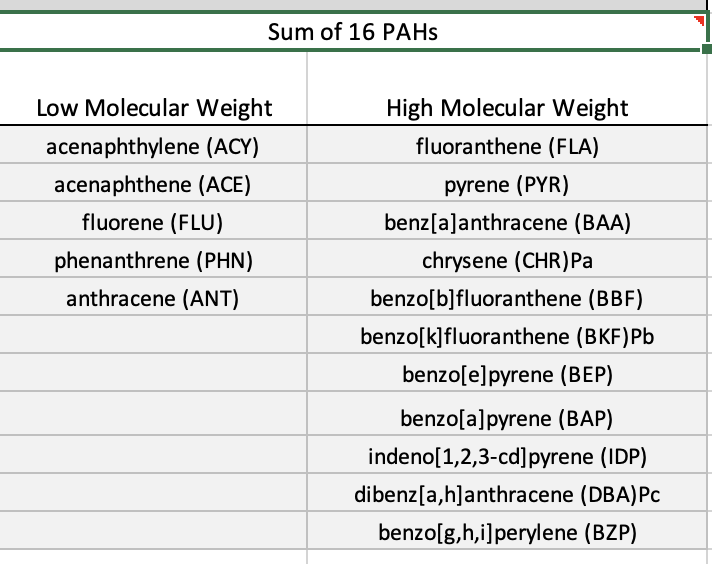Screen dimensions: 712x564
Task: Click the pyrene (PYR) cell
Action: point(507,185)
